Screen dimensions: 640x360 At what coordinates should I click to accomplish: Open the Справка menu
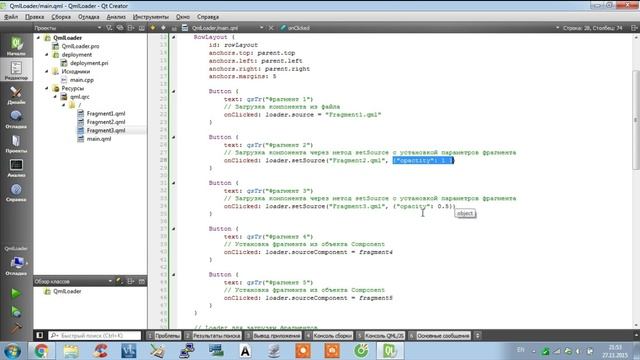(208, 17)
